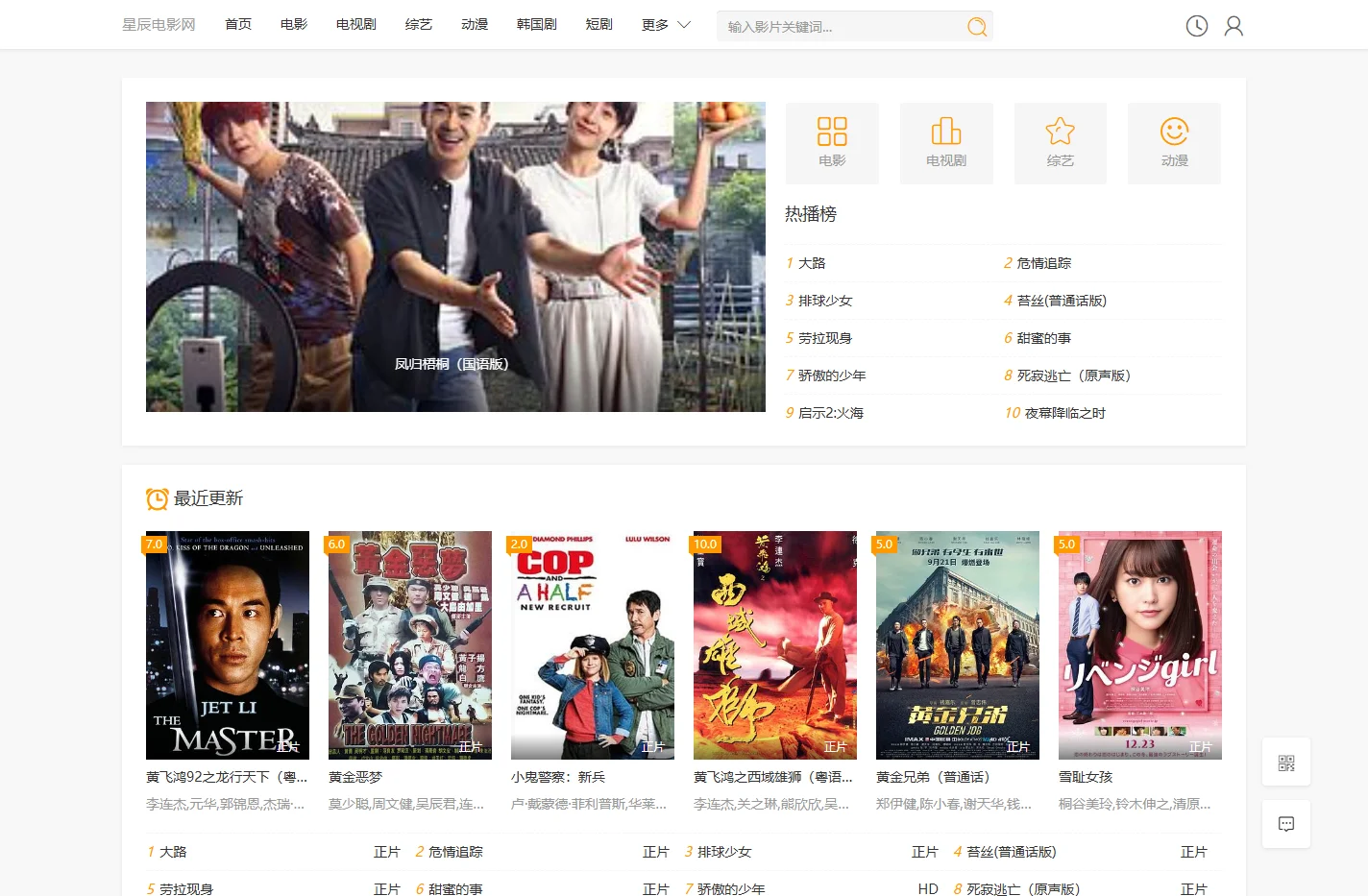Open hot list item 危情追踪

coord(1043,263)
